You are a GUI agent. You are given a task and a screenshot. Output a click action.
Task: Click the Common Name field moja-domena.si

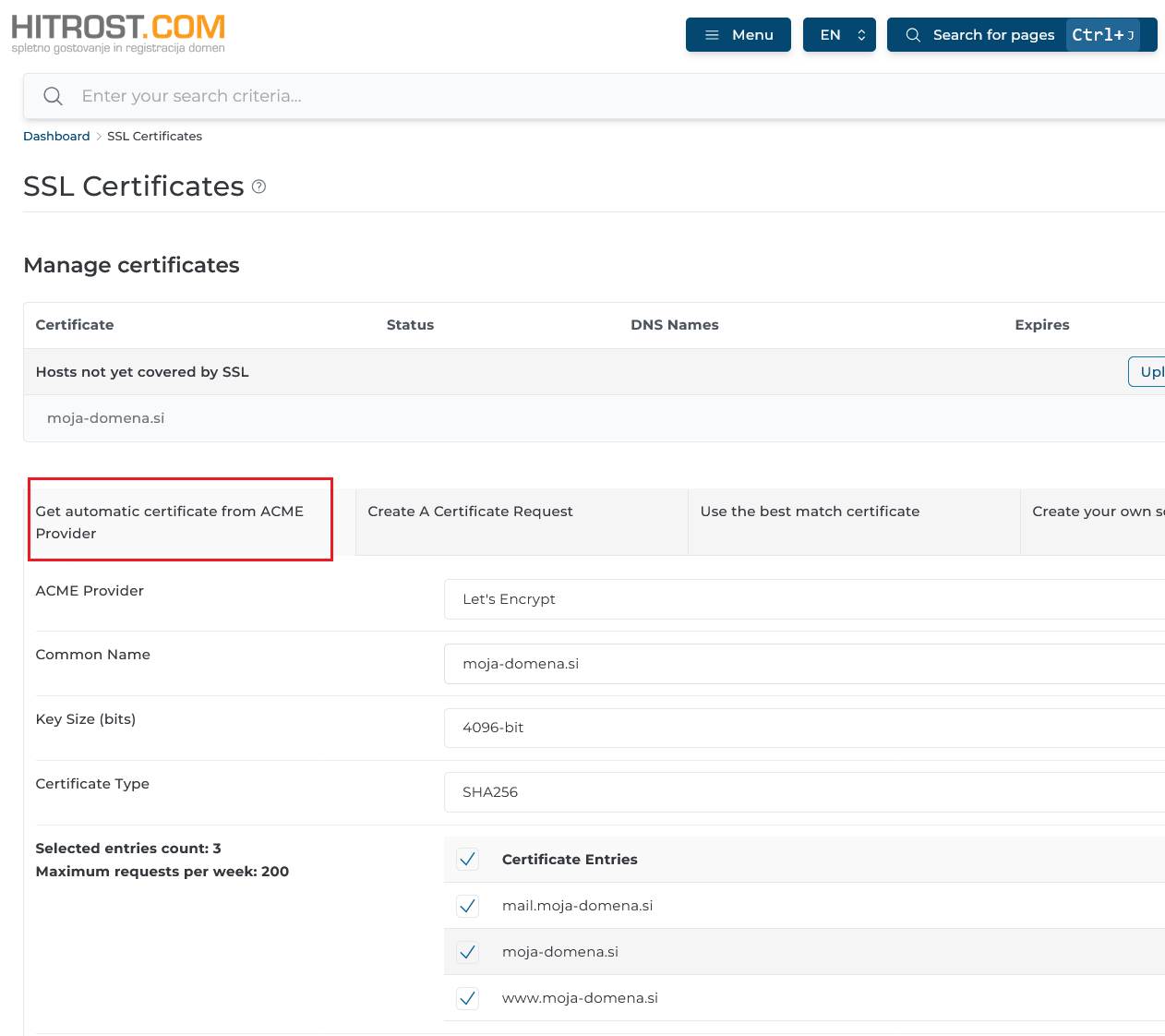(x=804, y=664)
